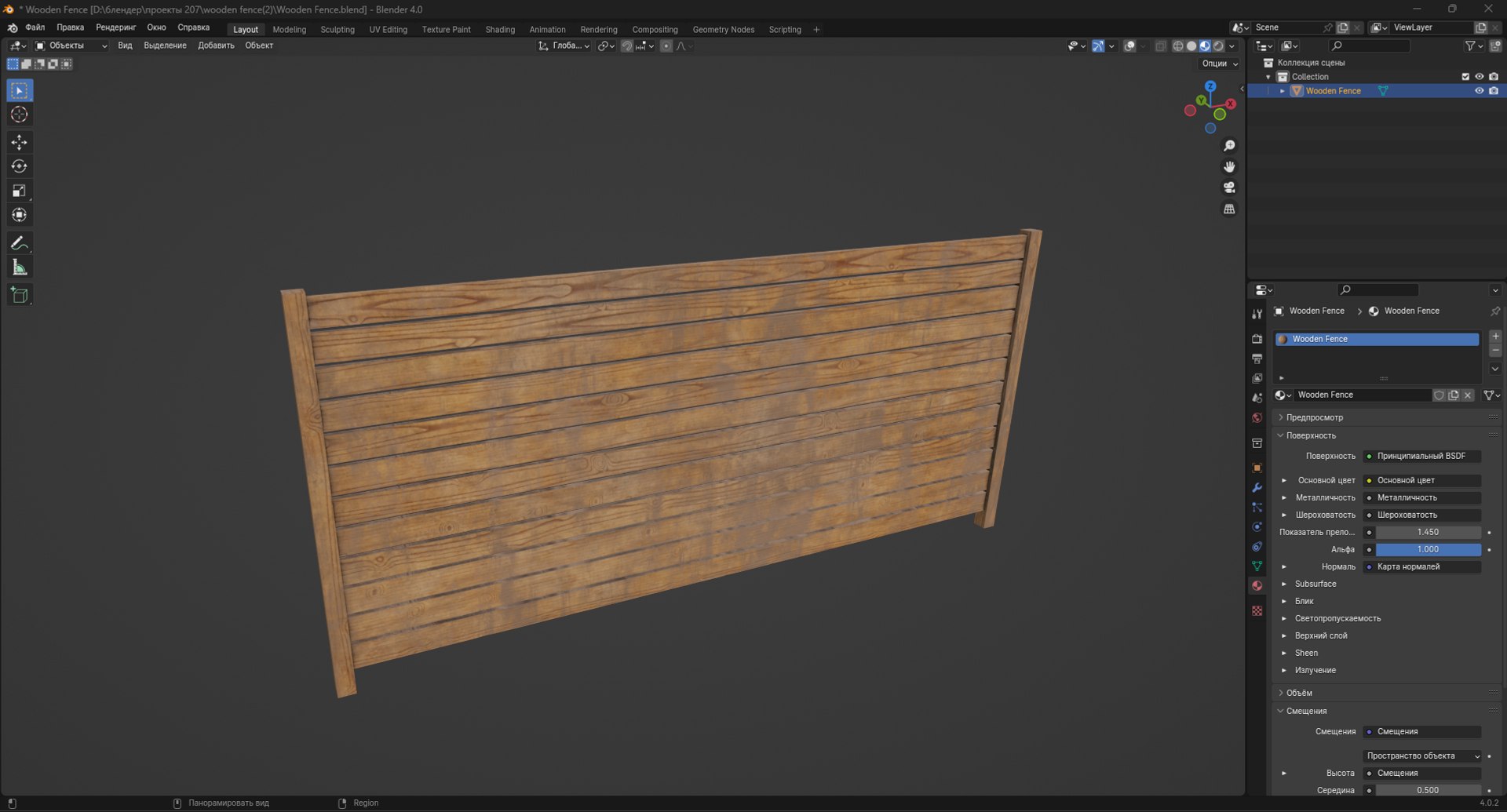
Task: Open the Объекты mode dropdown
Action: (71, 46)
